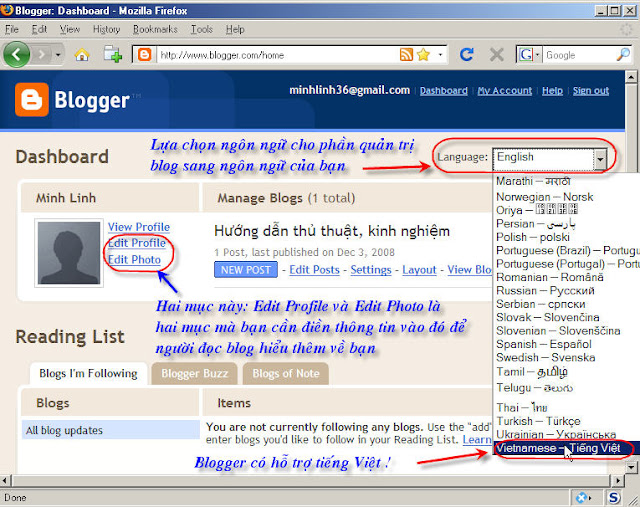Viewport: 640px width, 507px height.
Task: Click the vertical scrollbar up arrow
Action: click(631, 76)
